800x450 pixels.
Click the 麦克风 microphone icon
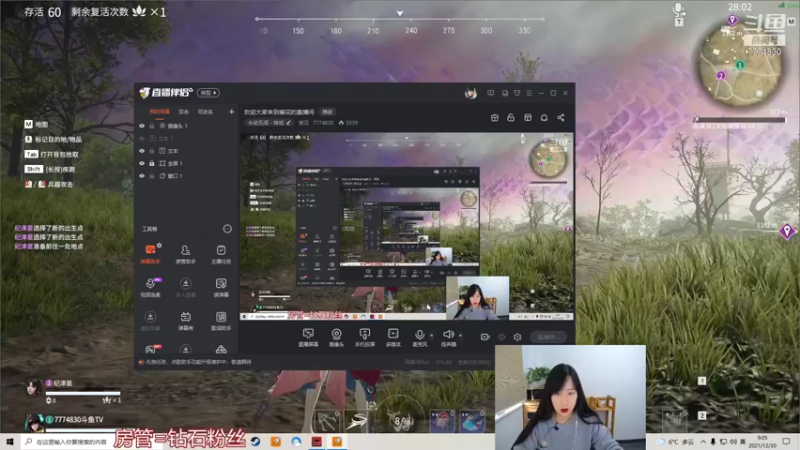(419, 335)
